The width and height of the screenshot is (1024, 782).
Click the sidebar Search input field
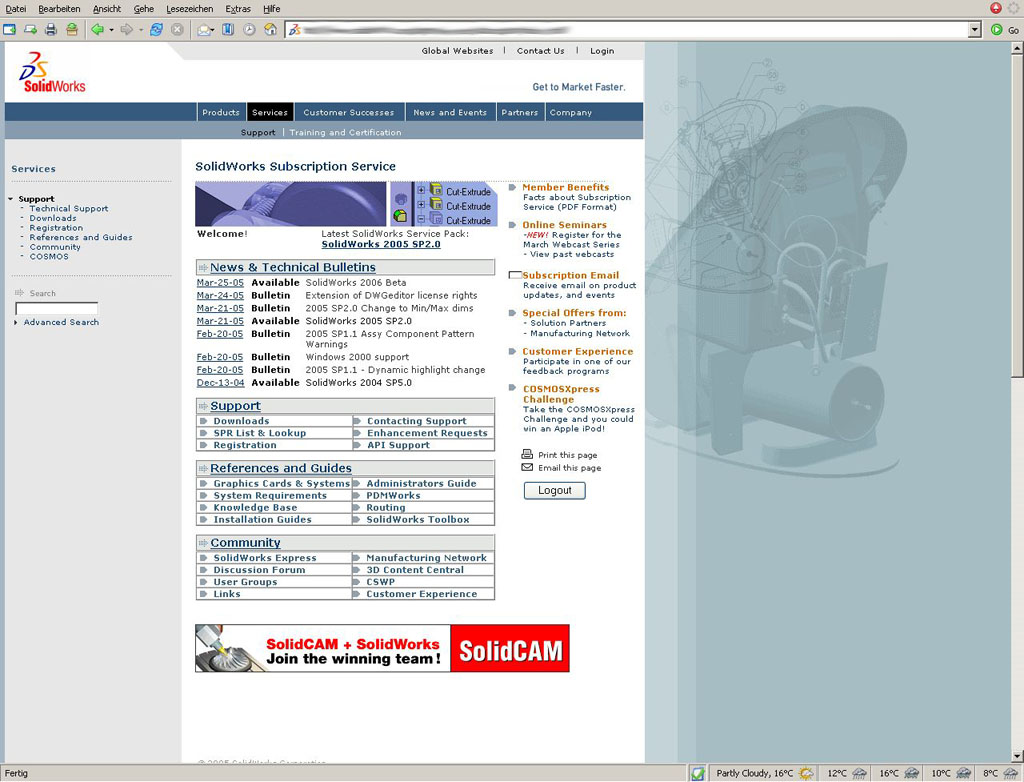point(57,308)
